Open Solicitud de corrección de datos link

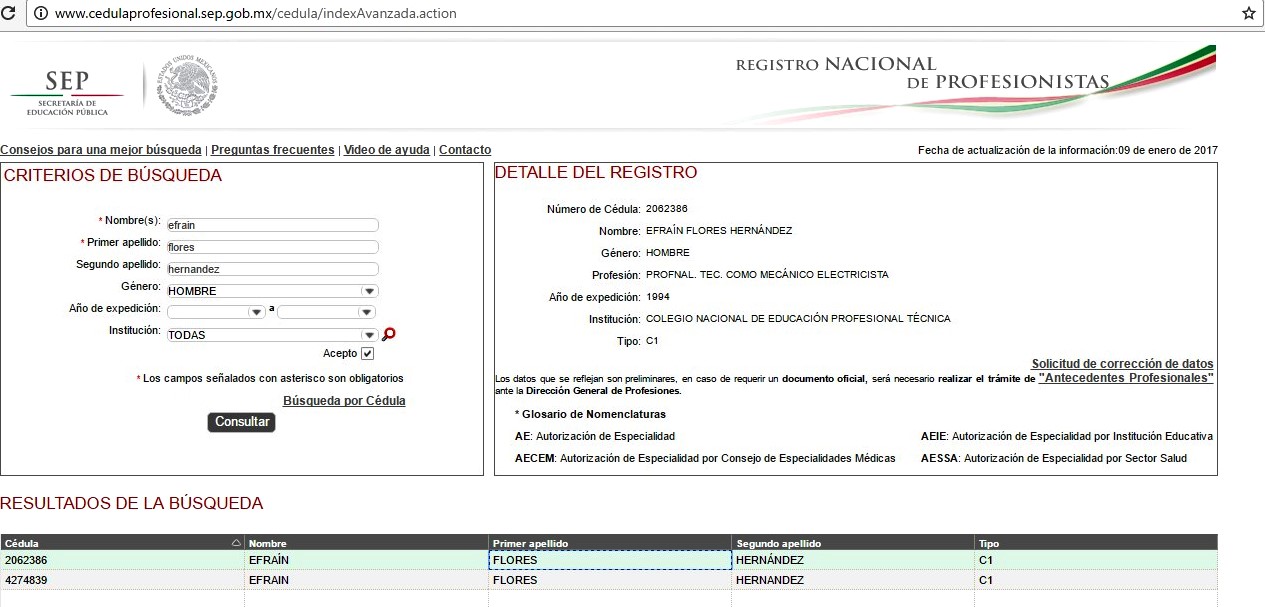pos(1122,364)
